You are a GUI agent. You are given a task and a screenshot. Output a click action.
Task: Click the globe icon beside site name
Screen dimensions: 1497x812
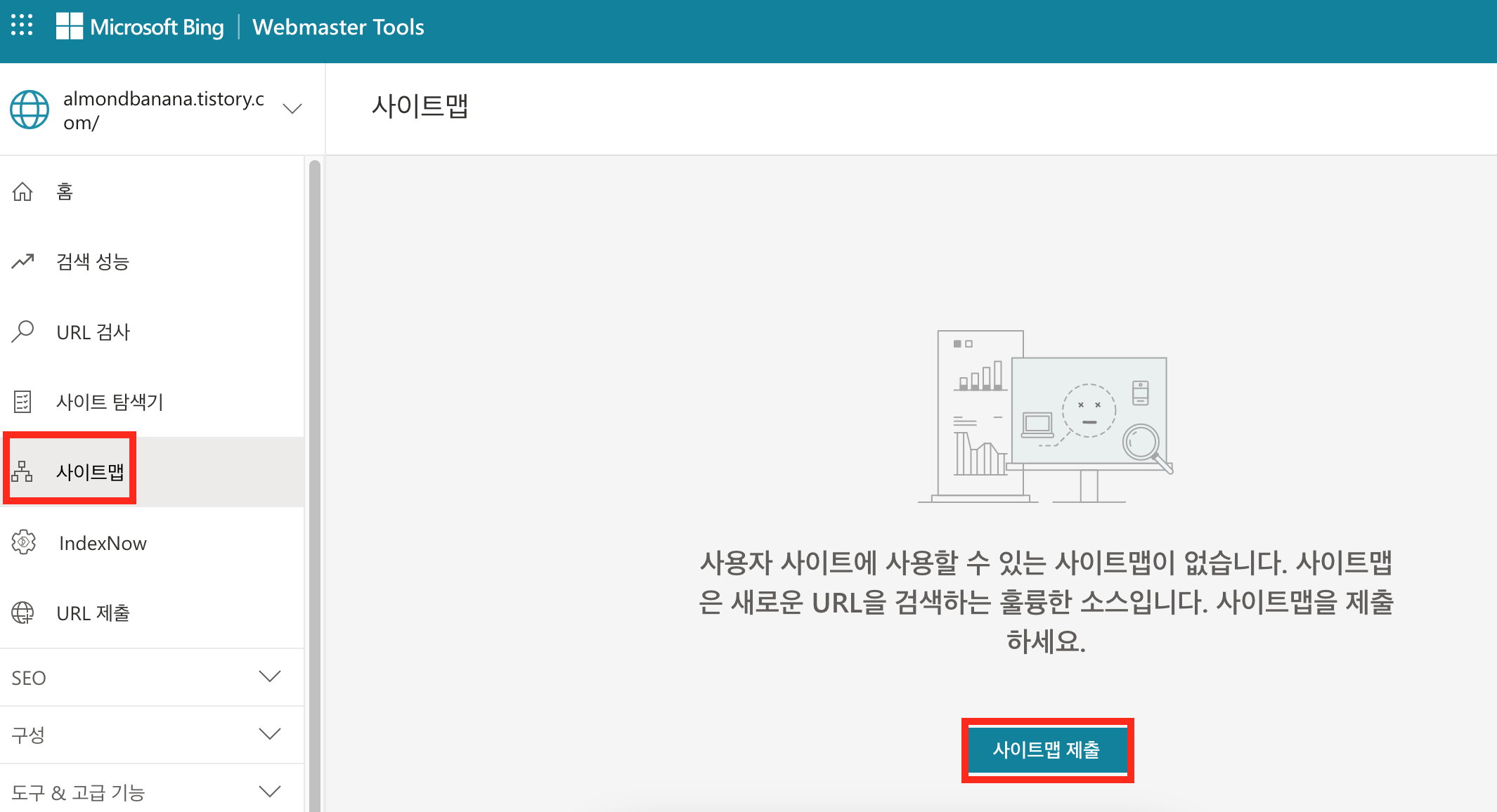(30, 110)
